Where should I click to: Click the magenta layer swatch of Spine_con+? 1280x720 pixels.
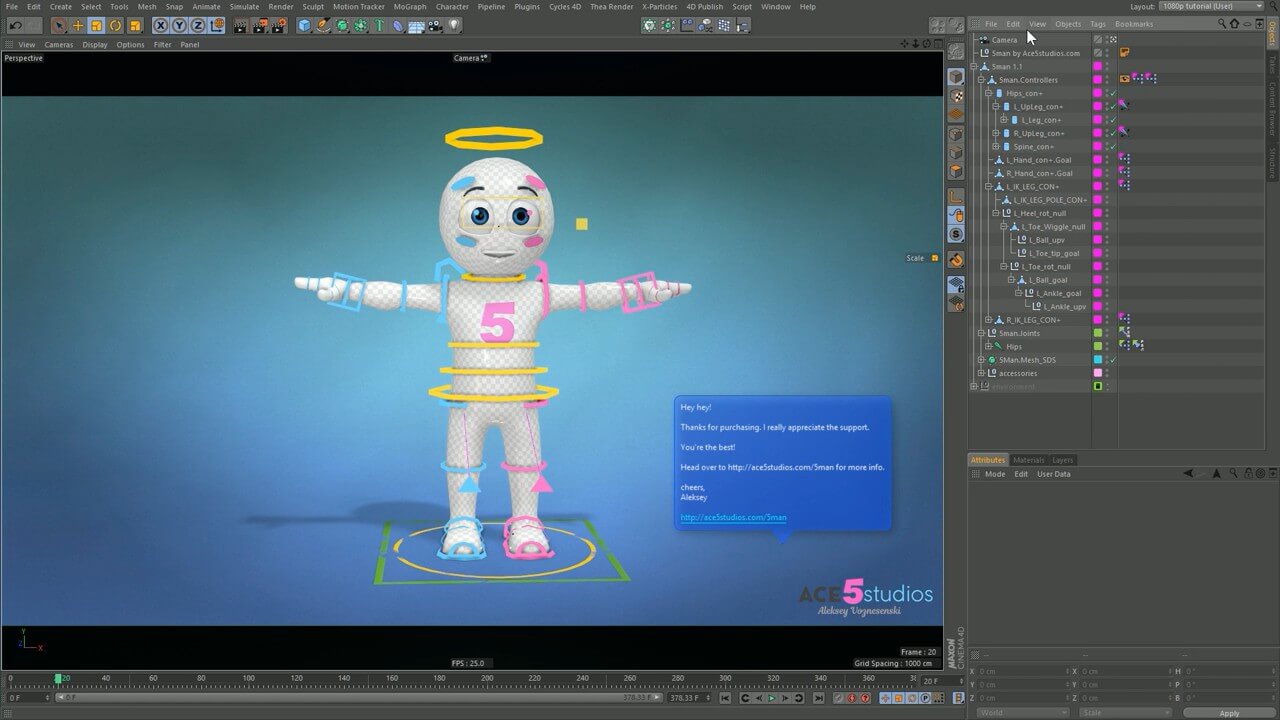pos(1097,147)
